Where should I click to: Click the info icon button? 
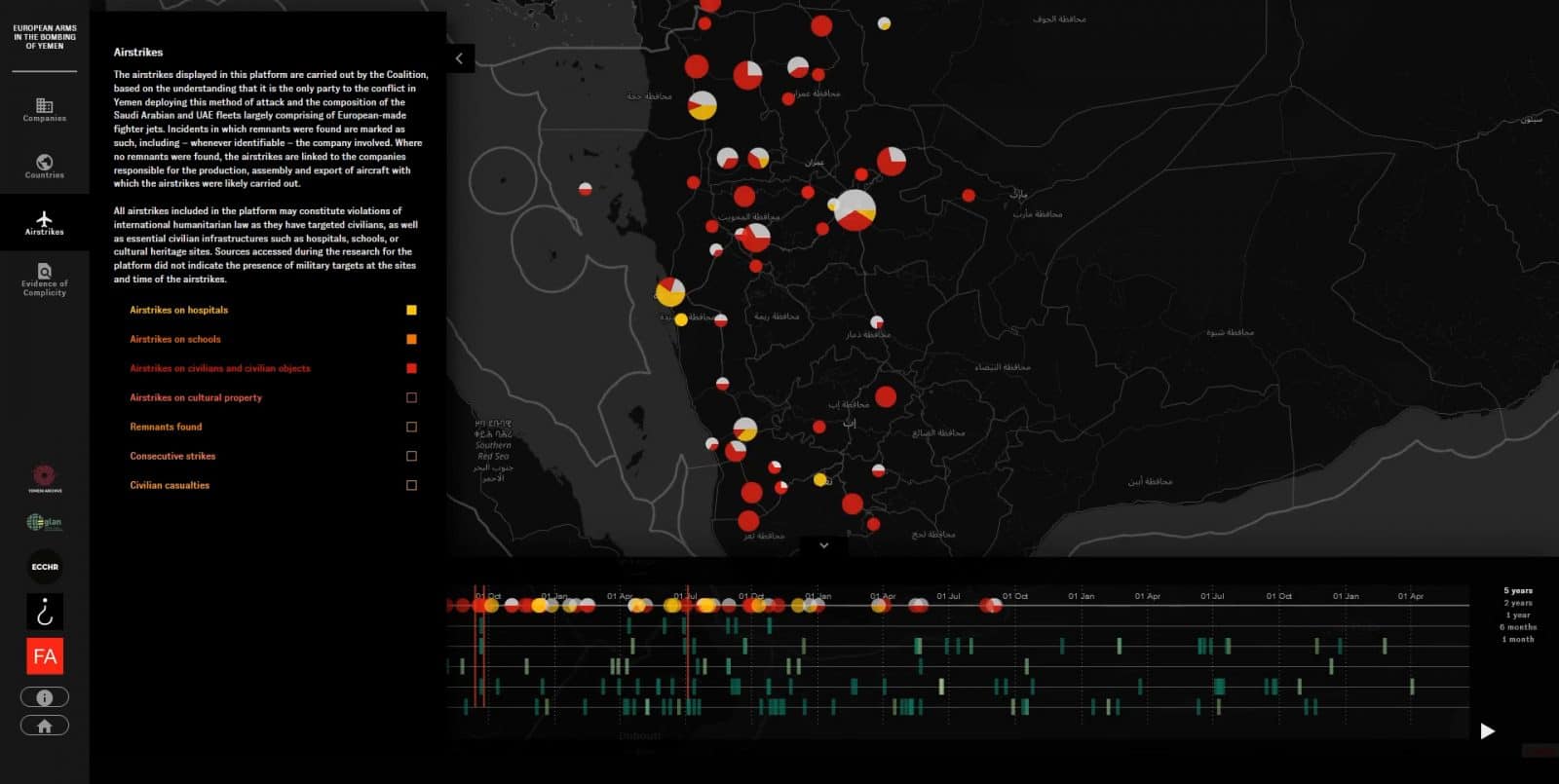click(45, 697)
